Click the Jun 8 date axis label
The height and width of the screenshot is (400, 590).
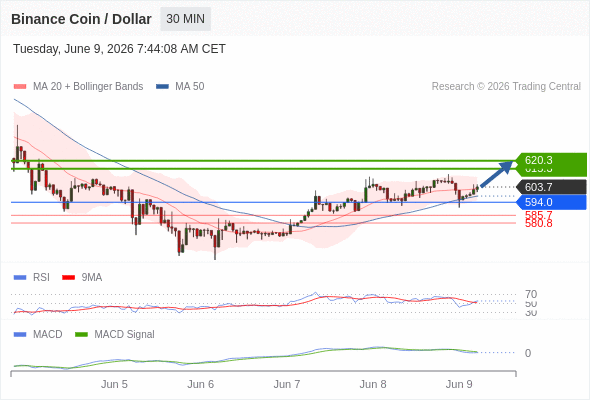pyautogui.click(x=373, y=385)
